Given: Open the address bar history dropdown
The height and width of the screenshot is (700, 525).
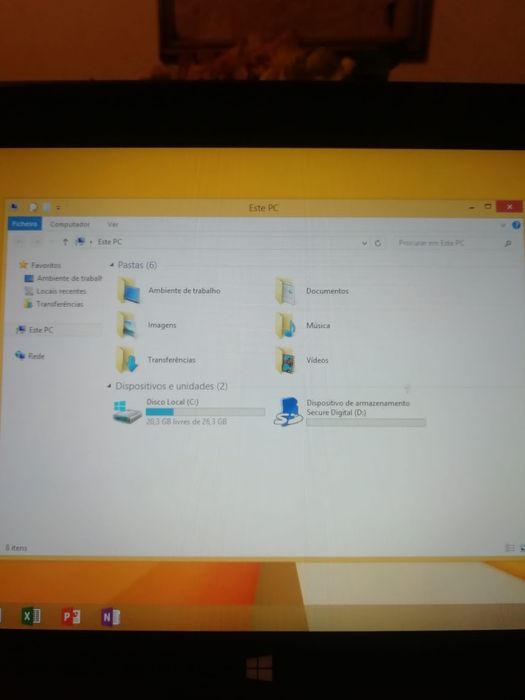Looking at the screenshot, I should [364, 243].
